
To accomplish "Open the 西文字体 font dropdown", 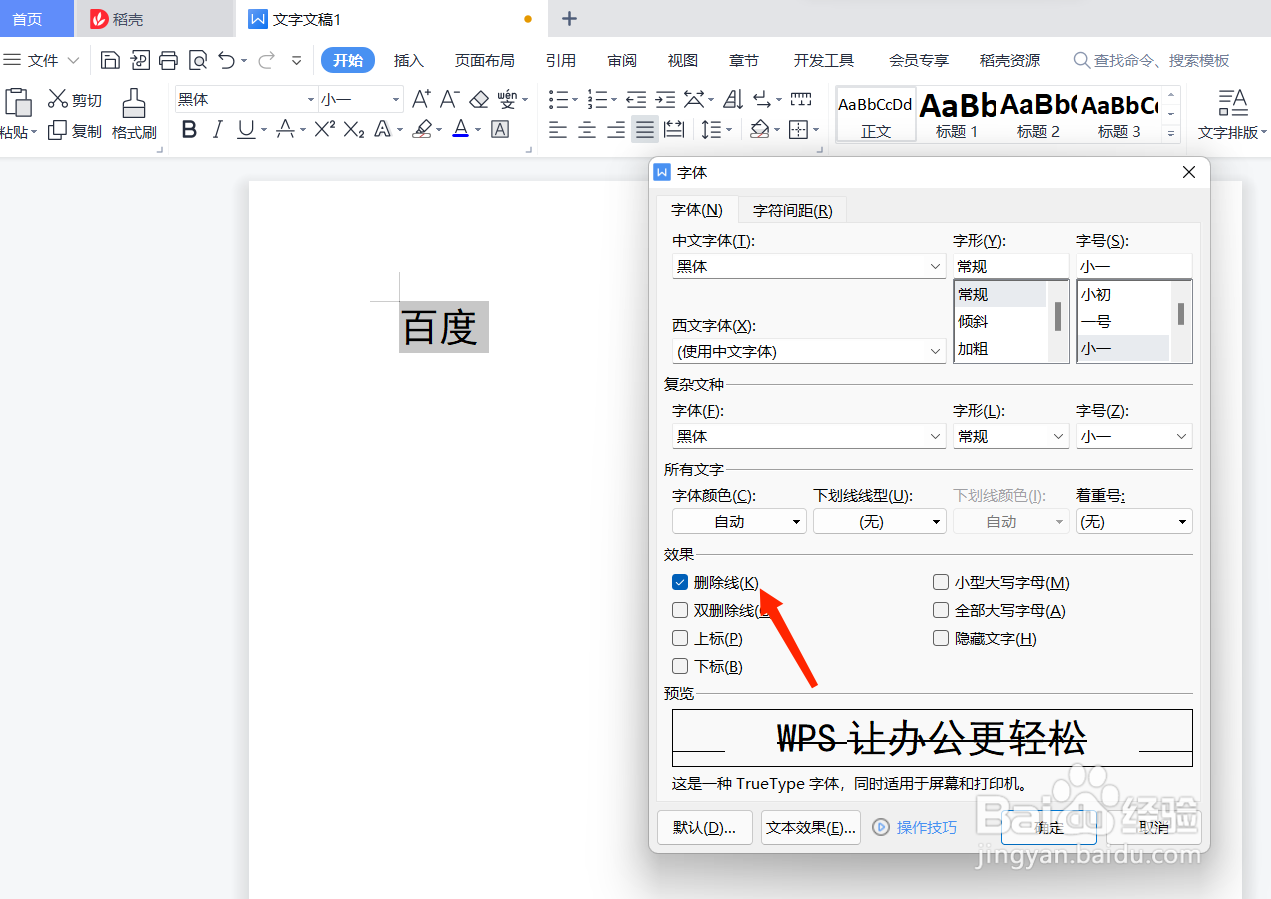I will [x=935, y=351].
